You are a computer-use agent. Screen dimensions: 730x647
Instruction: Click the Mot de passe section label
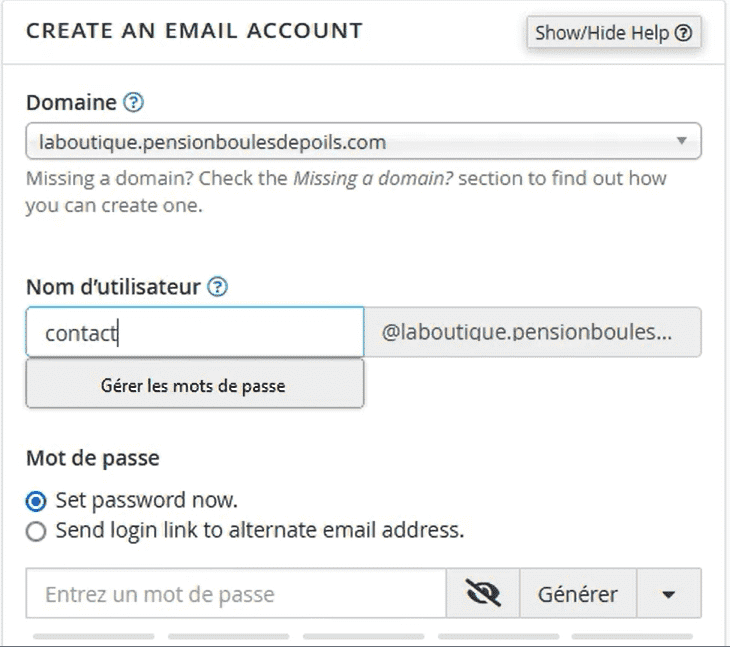click(x=93, y=458)
